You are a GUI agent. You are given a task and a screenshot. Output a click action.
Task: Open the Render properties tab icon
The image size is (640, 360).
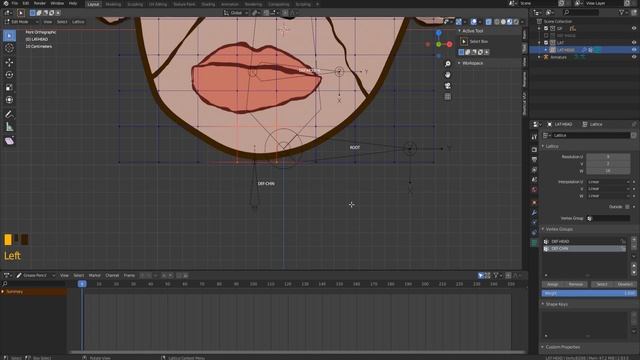point(534,150)
